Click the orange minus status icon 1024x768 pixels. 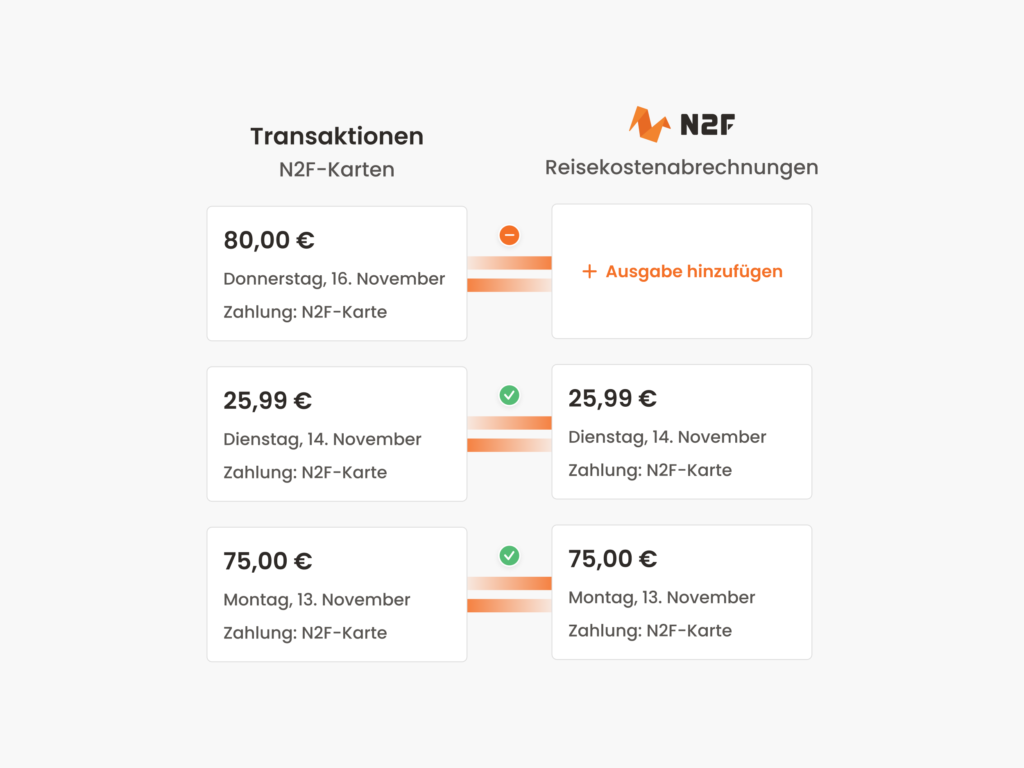[x=509, y=235]
